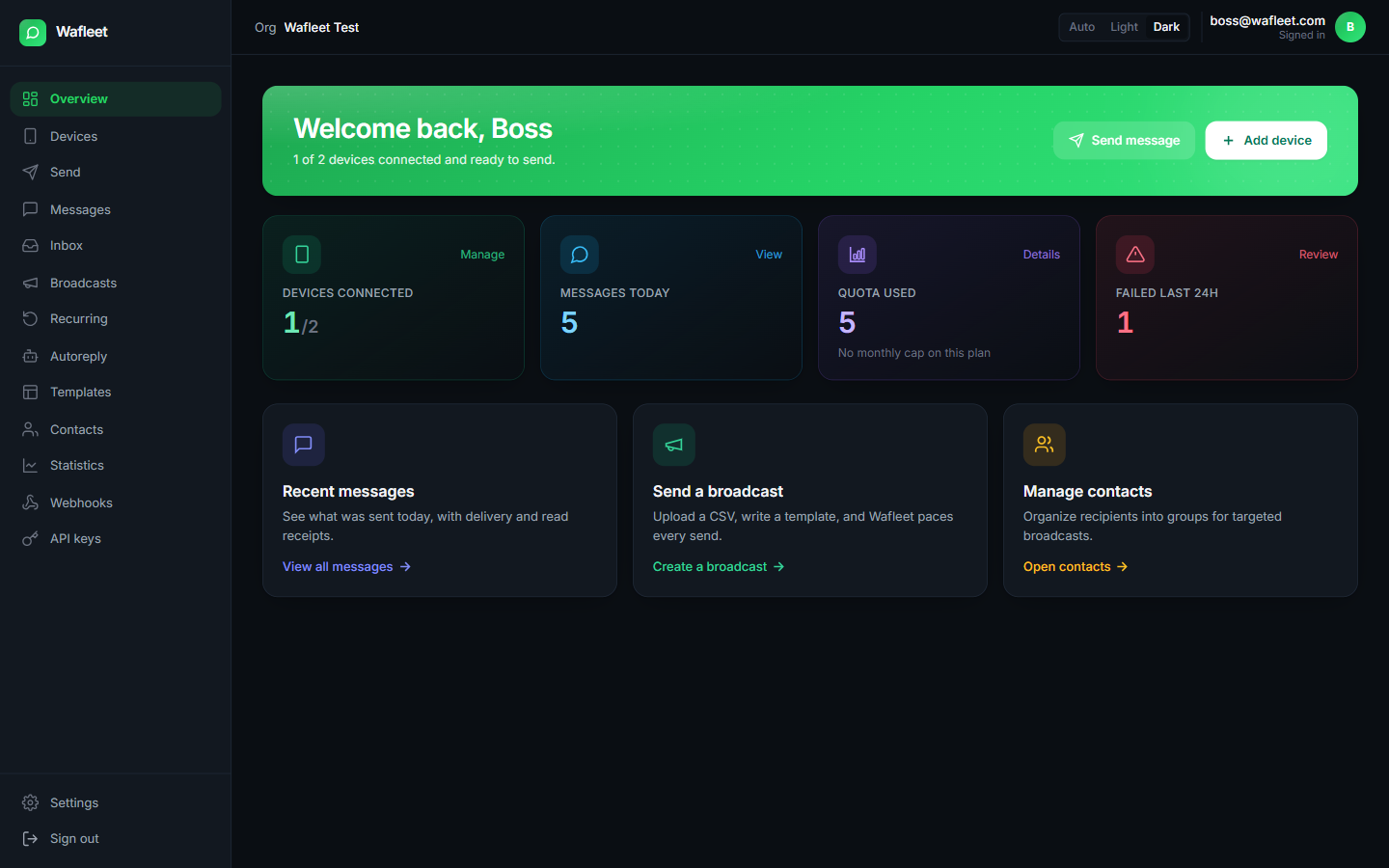Click the Send message button

(1124, 141)
